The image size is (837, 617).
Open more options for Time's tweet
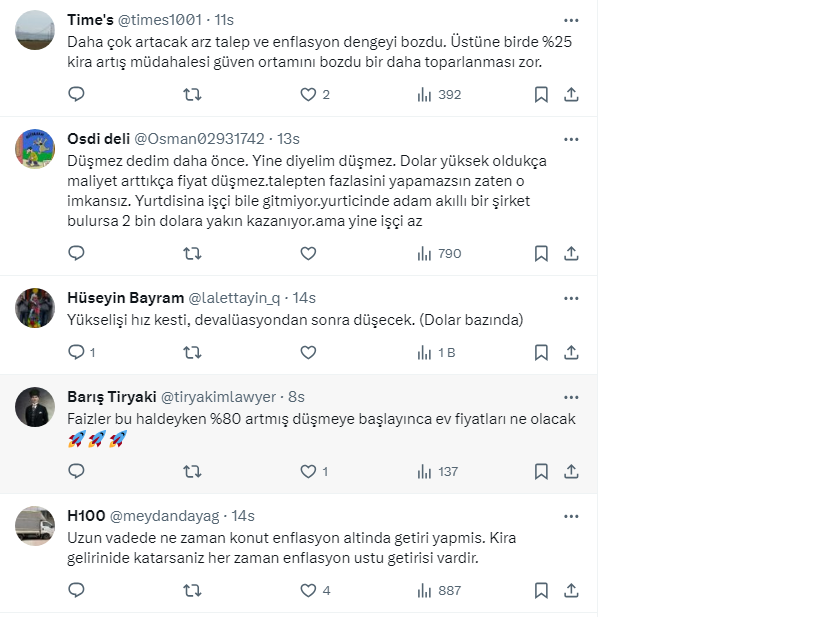[571, 20]
